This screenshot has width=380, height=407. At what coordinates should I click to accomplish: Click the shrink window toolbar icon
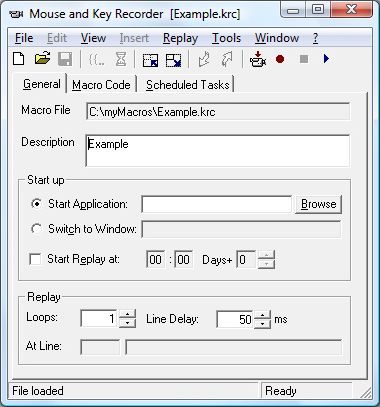[150, 60]
